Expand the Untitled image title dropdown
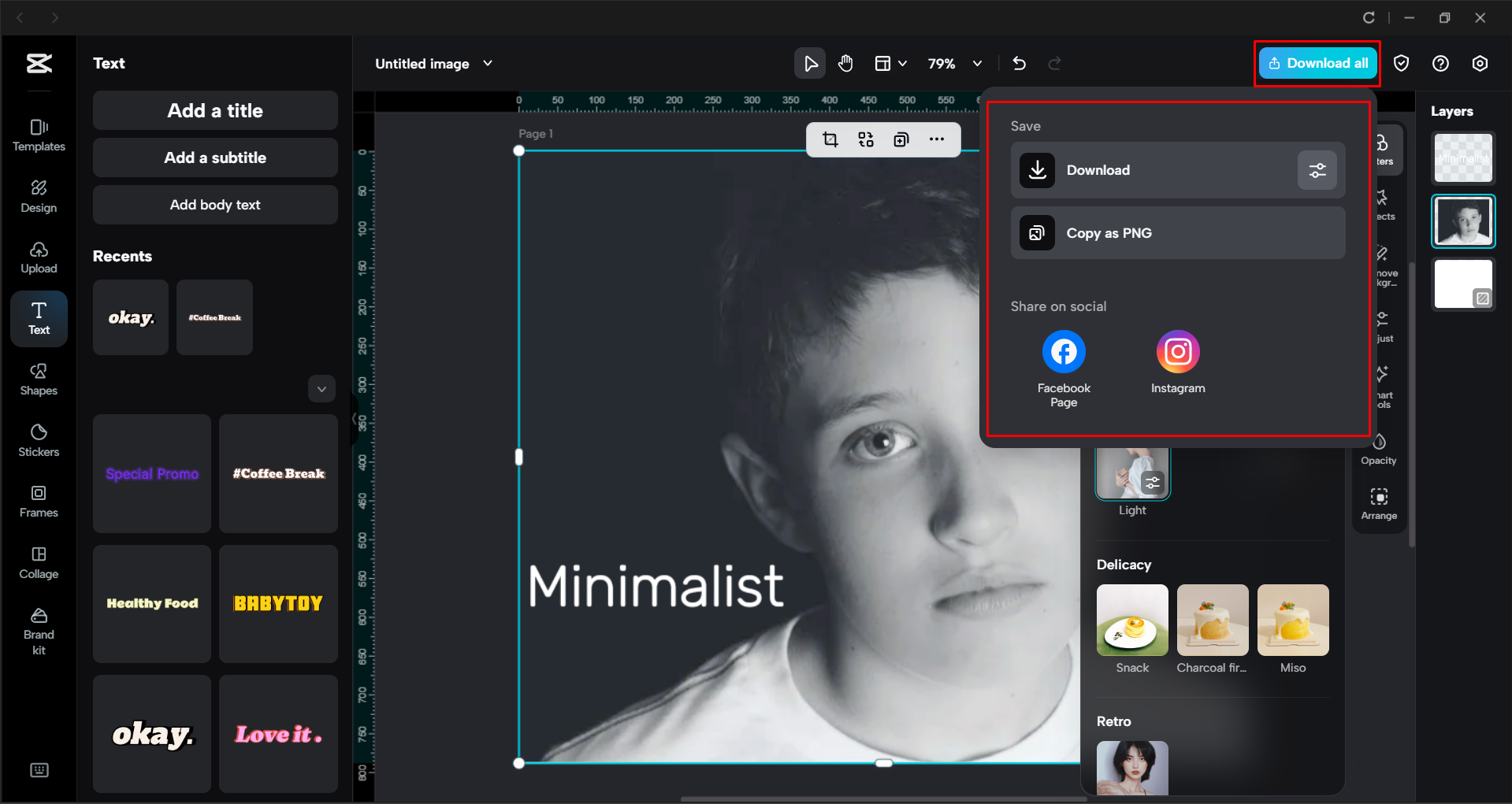 (x=488, y=63)
